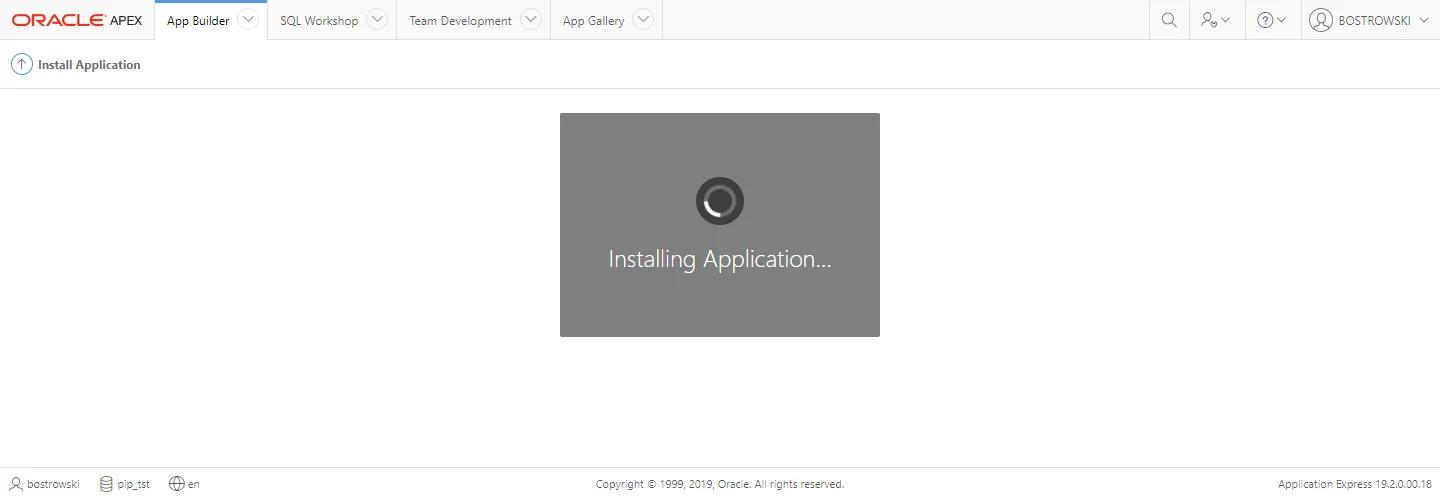Expand the App Builder dropdown chevron

[x=248, y=20]
